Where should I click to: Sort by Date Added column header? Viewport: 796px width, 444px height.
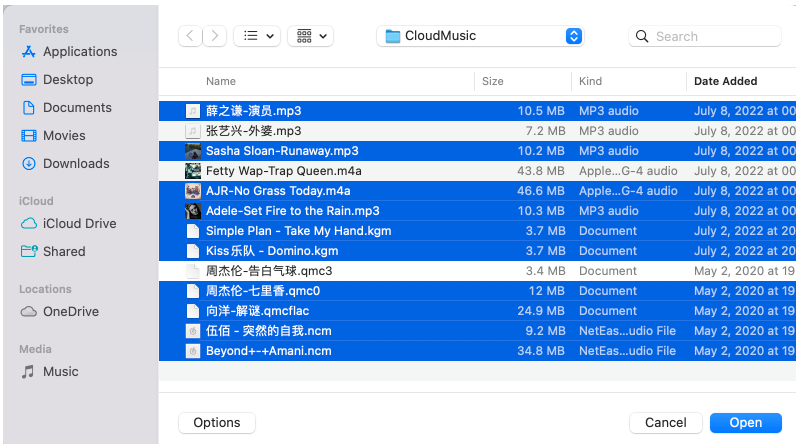click(x=725, y=81)
